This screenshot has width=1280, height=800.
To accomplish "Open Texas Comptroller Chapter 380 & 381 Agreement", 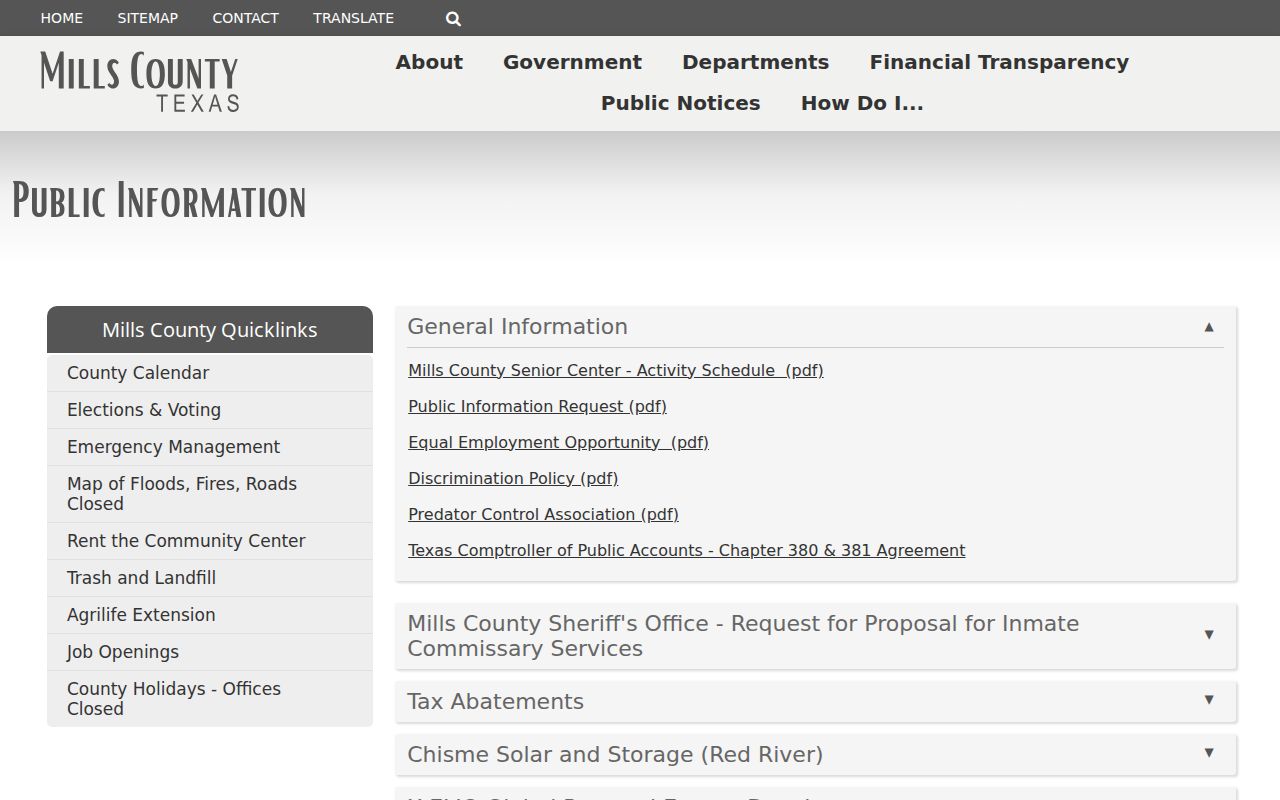I will [687, 550].
